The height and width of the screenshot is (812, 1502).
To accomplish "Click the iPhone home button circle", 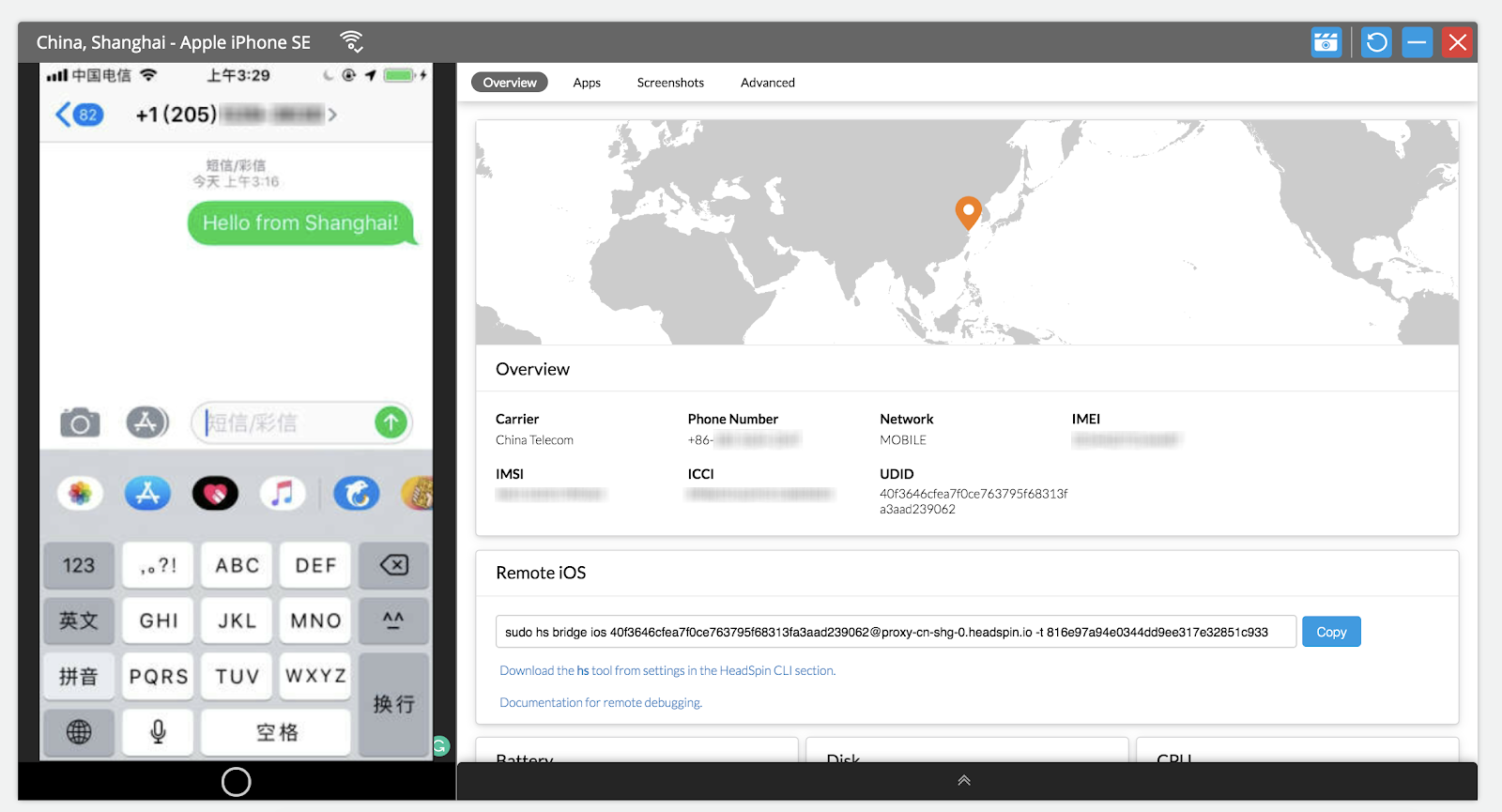I will [x=236, y=782].
